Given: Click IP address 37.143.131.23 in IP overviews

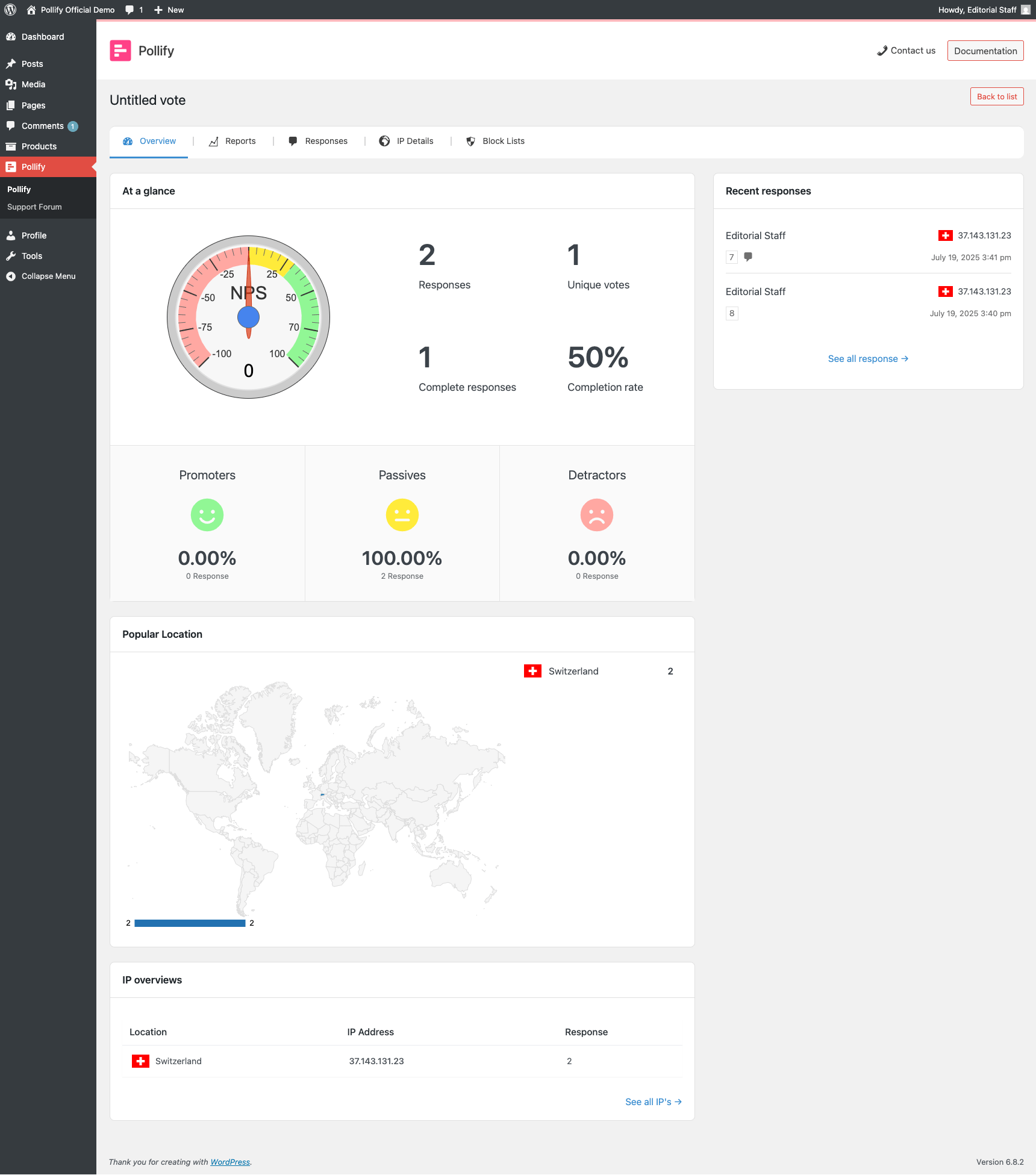Looking at the screenshot, I should point(376,1061).
